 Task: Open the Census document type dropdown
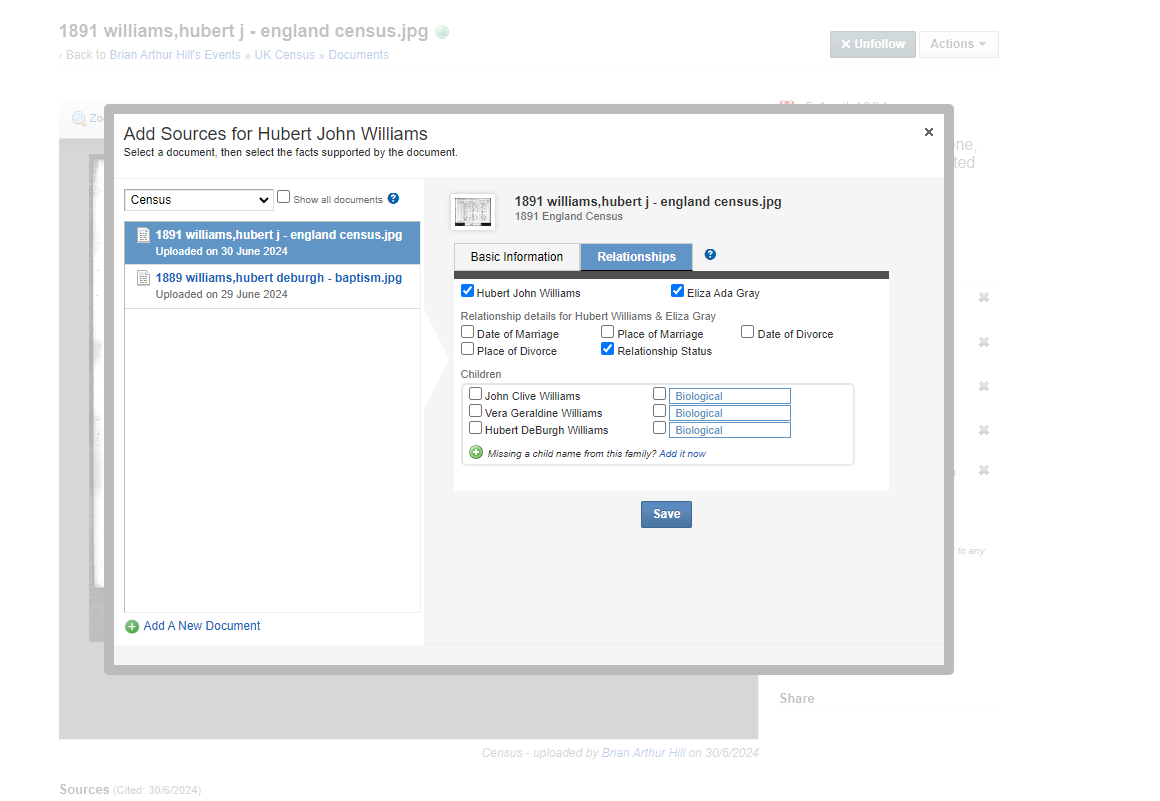click(x=199, y=200)
